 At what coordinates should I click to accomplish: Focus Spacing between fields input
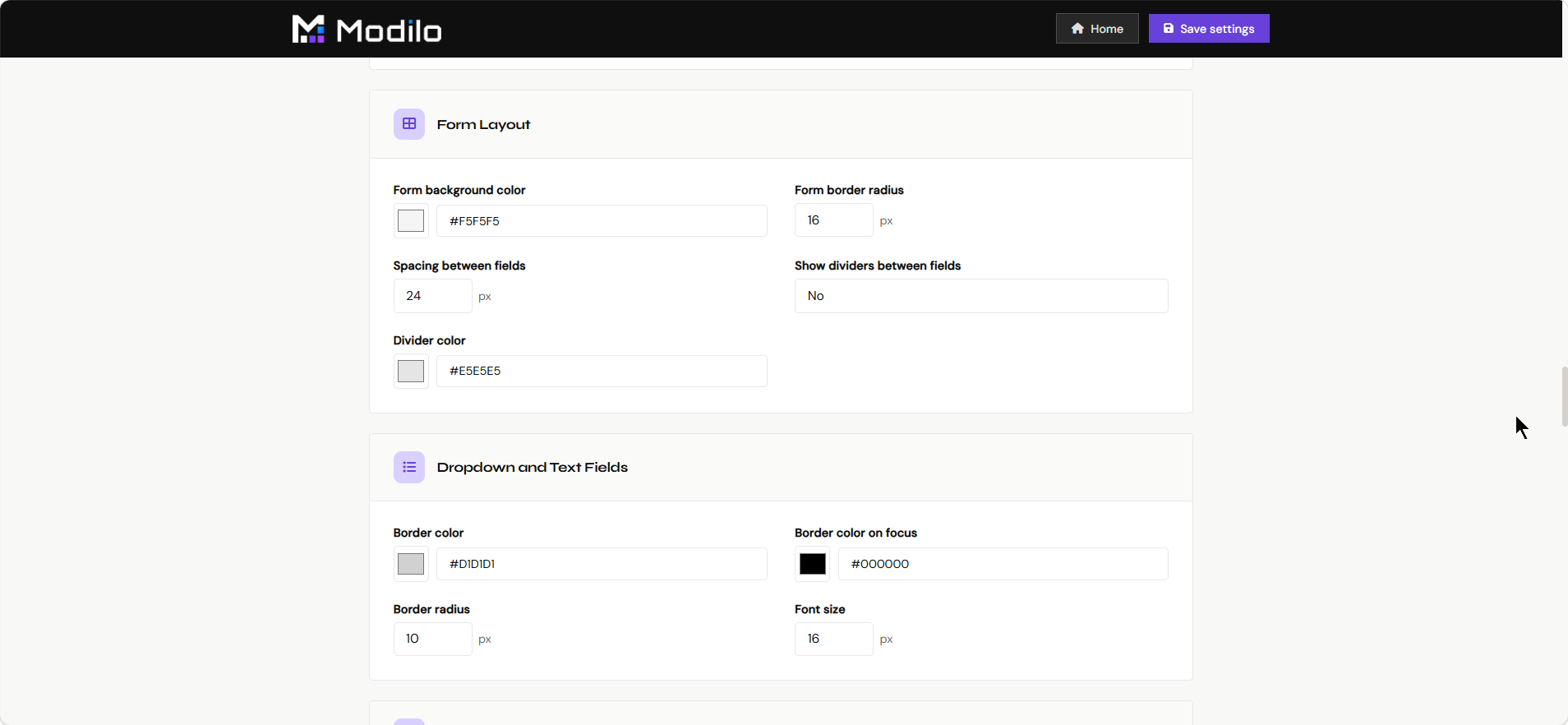coord(432,296)
